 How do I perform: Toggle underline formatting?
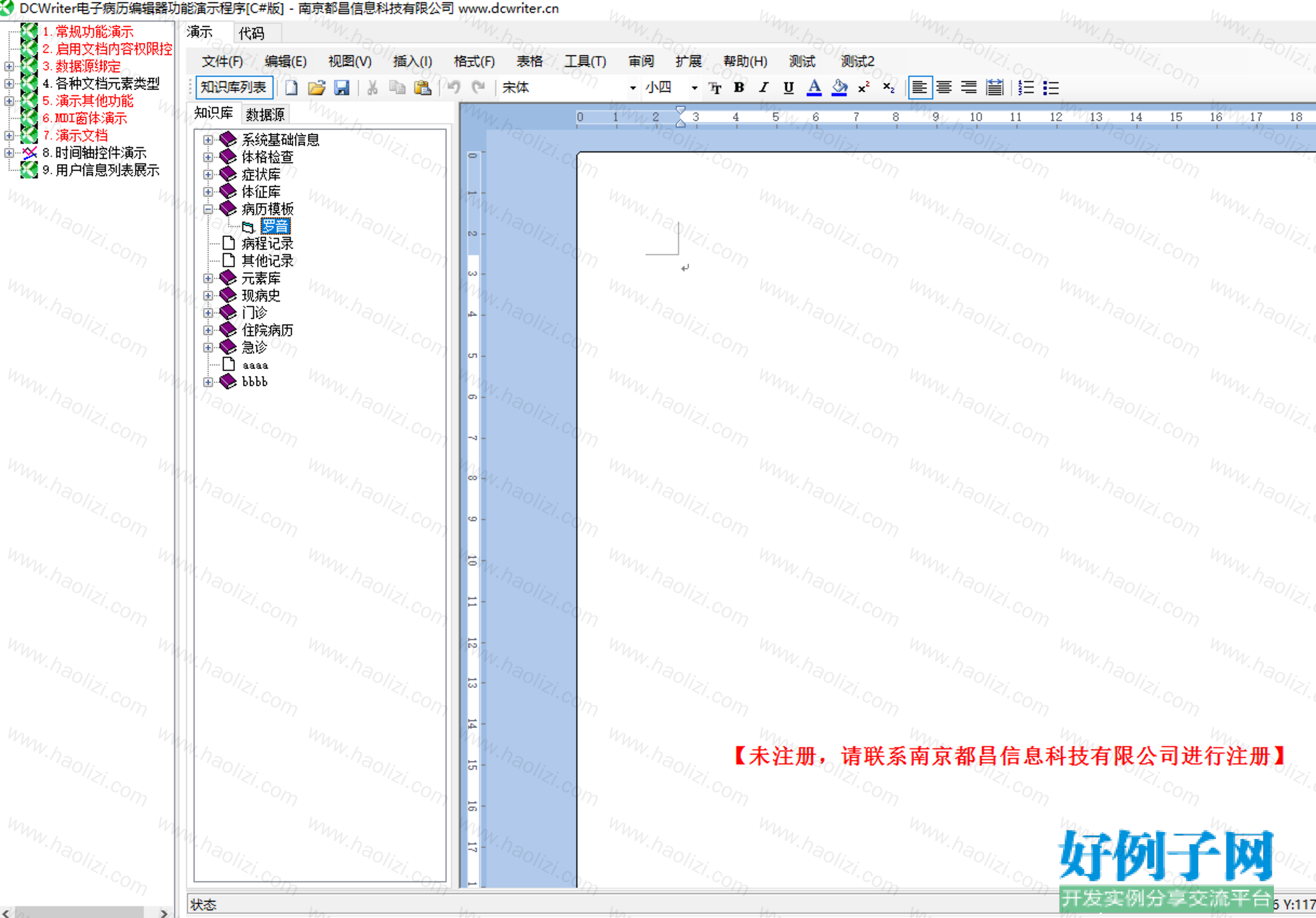[789, 88]
